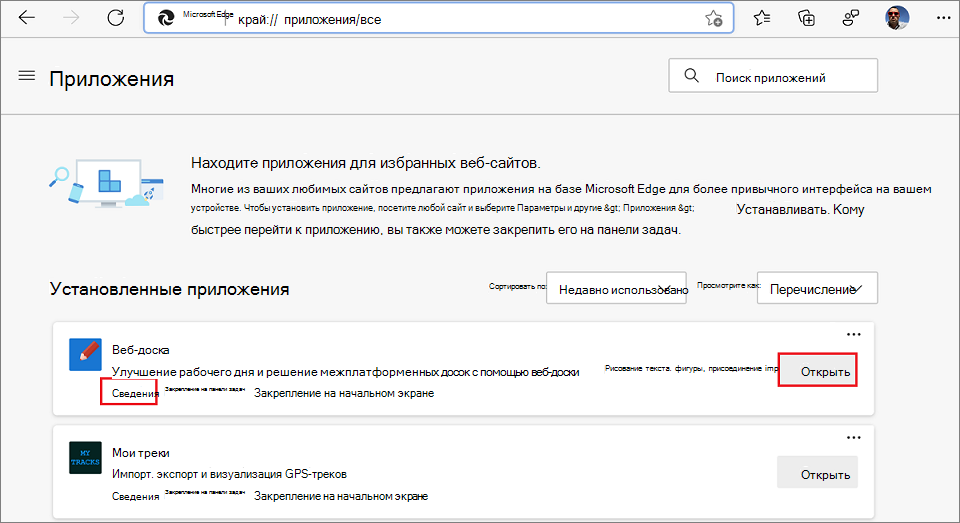Open browser Settings and more menu
This screenshot has height=523, width=960.
pos(943,18)
